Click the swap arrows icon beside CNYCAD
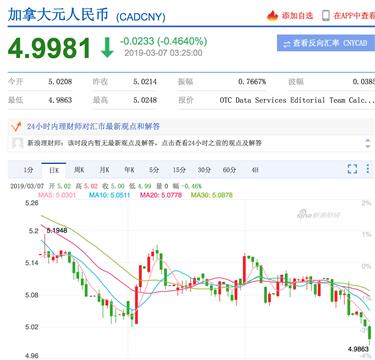Viewport: 375px width, 360px height. (287, 44)
